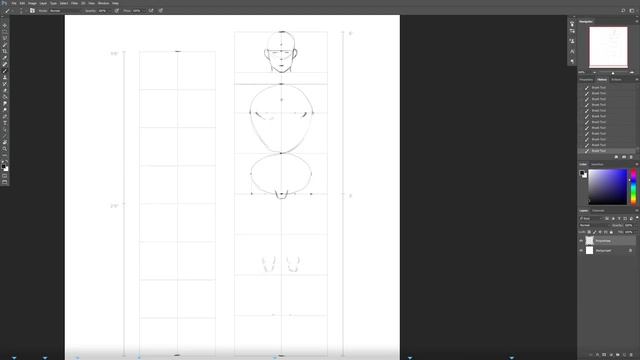Select the Move tool in the toolbar

(5, 25)
